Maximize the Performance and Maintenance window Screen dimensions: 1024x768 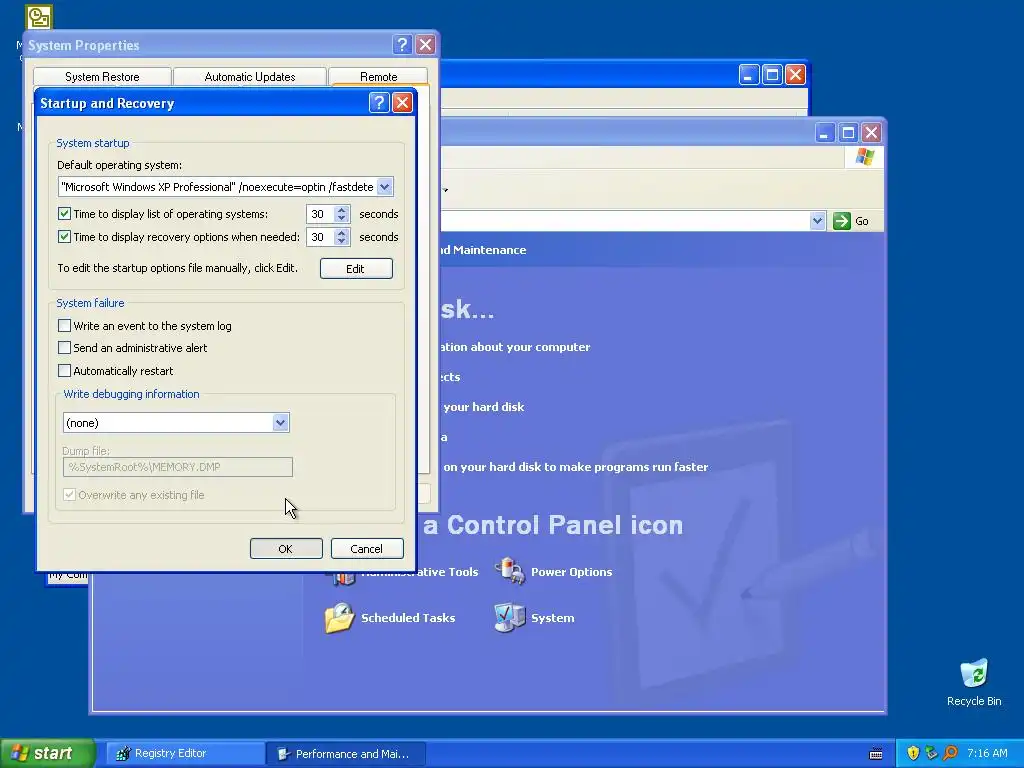click(x=848, y=133)
